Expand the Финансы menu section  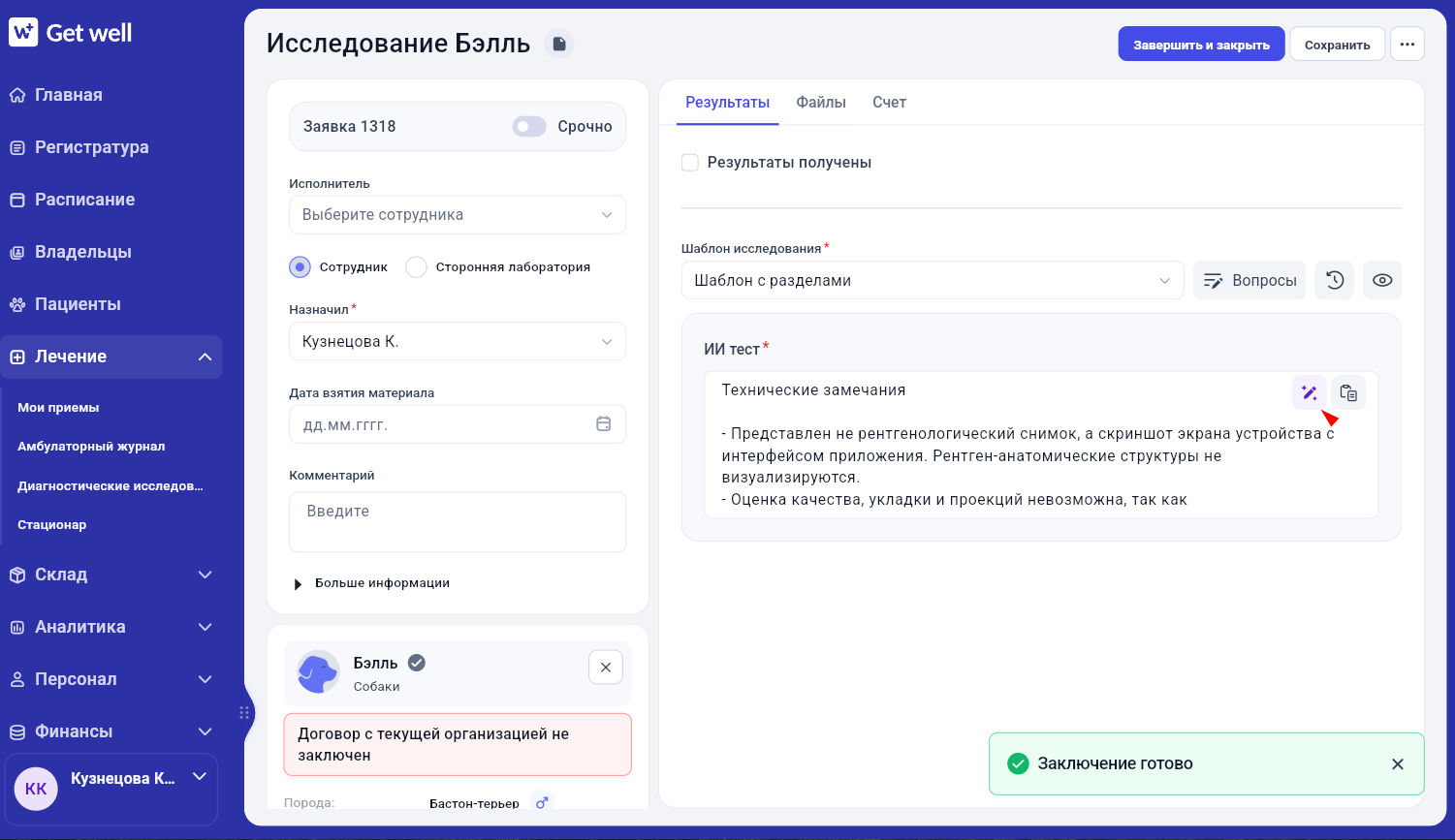coord(111,731)
